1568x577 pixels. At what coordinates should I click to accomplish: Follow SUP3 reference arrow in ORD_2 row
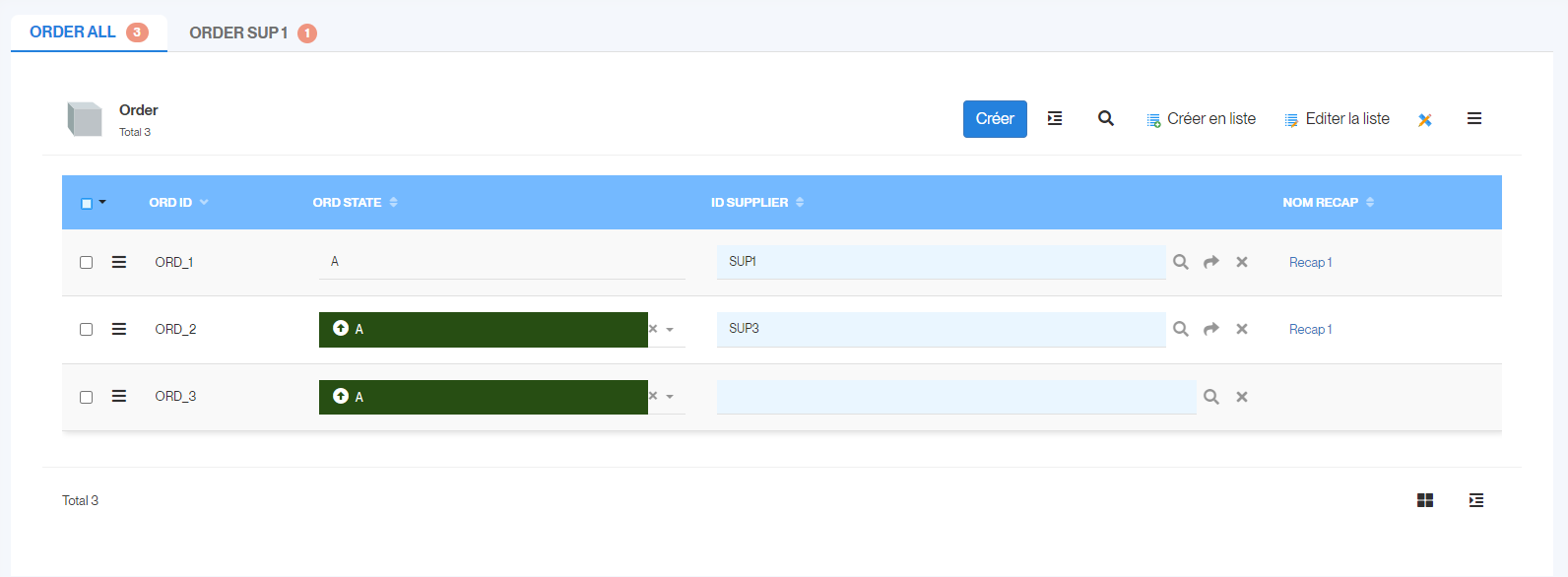click(1211, 329)
